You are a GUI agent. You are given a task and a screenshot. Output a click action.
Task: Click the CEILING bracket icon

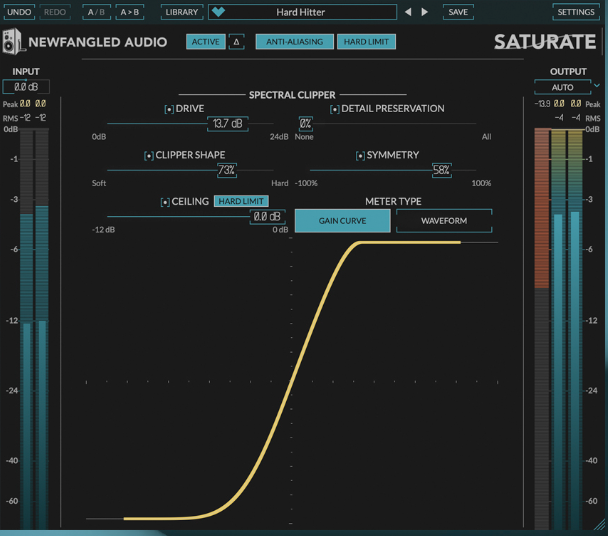click(x=165, y=202)
